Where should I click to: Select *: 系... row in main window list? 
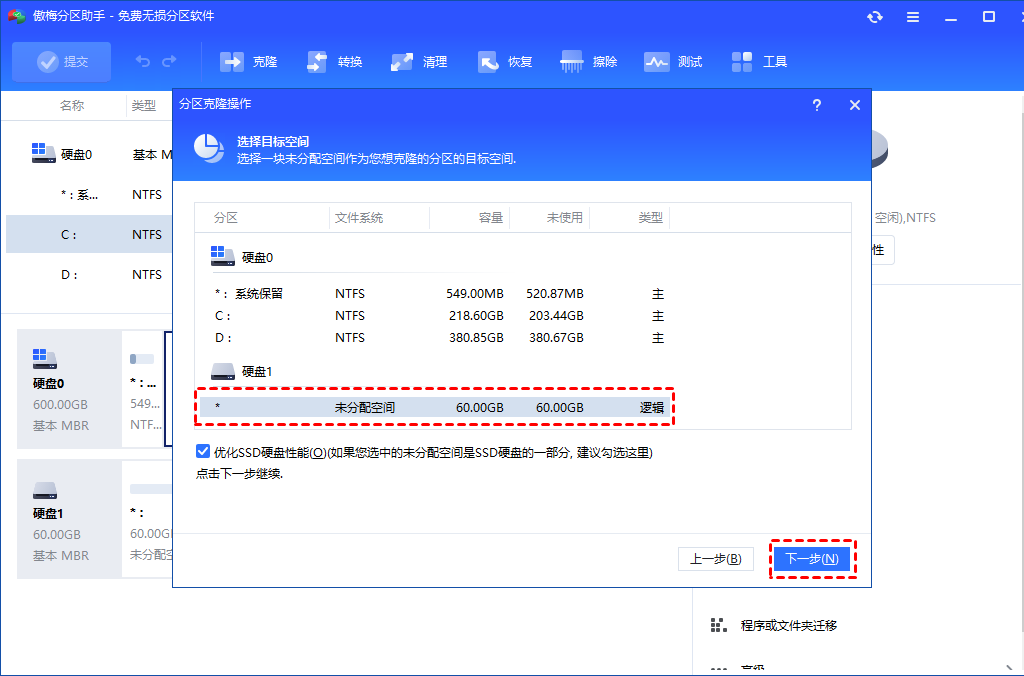pyautogui.click(x=89, y=194)
